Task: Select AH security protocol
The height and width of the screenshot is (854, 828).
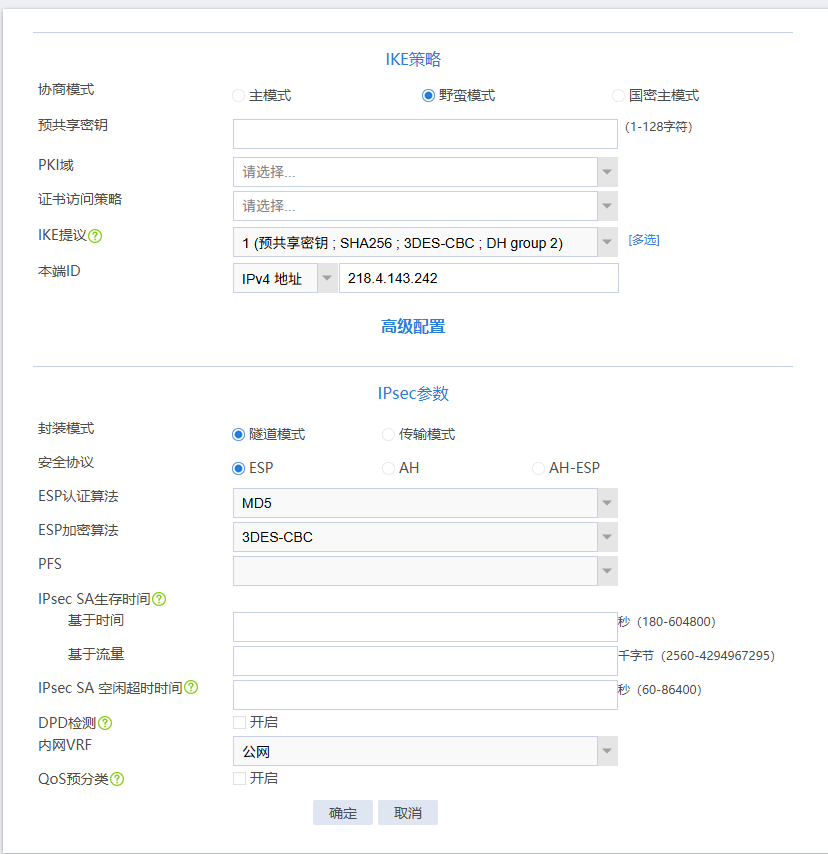Action: pos(388,468)
